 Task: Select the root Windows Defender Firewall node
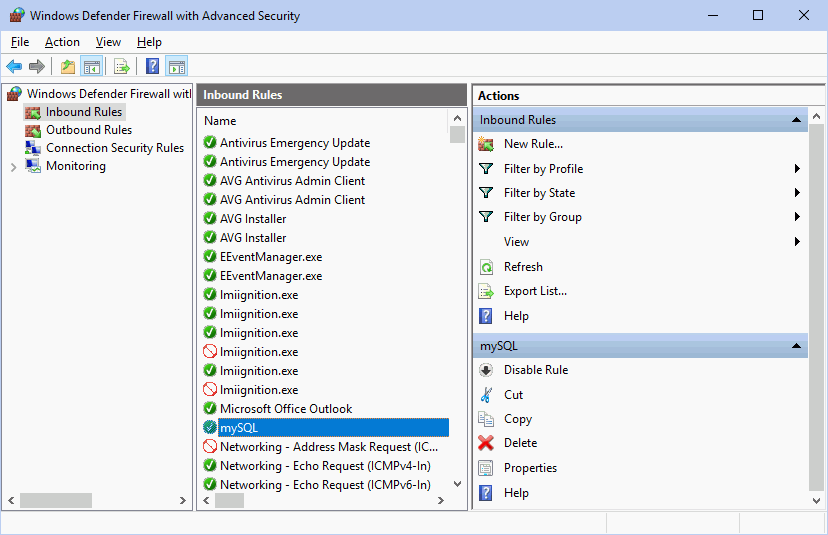109,93
